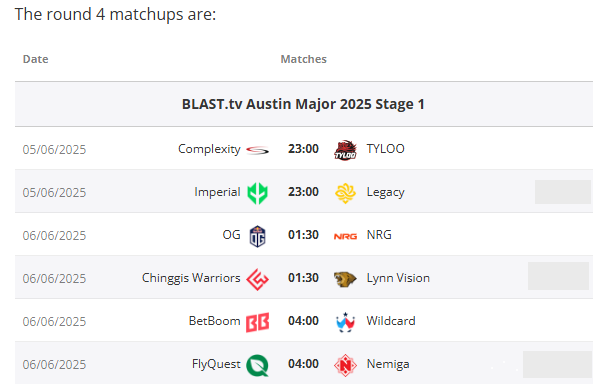Open the green Imperial team logo
The image size is (595, 387).
(x=257, y=193)
